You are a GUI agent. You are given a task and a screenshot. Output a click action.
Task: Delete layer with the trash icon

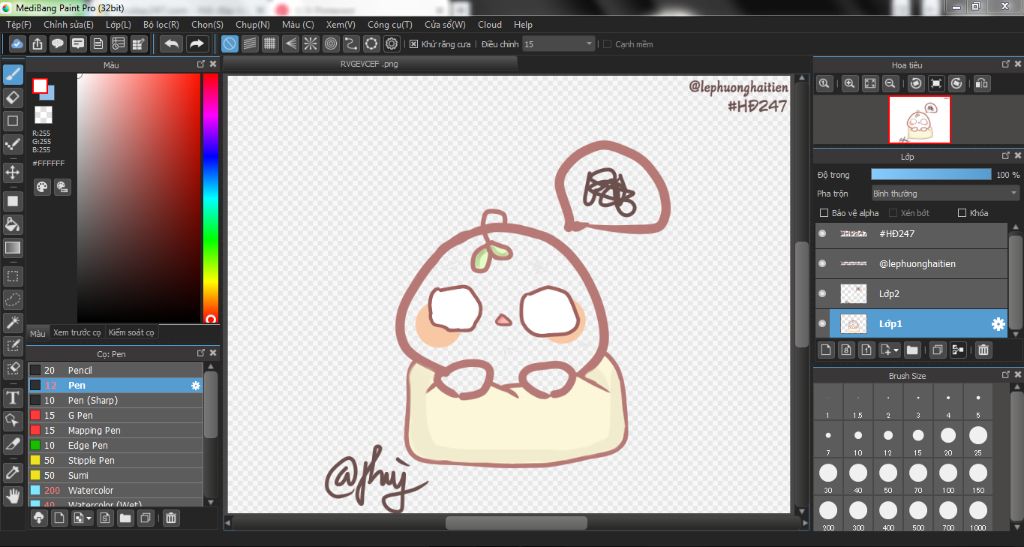983,350
